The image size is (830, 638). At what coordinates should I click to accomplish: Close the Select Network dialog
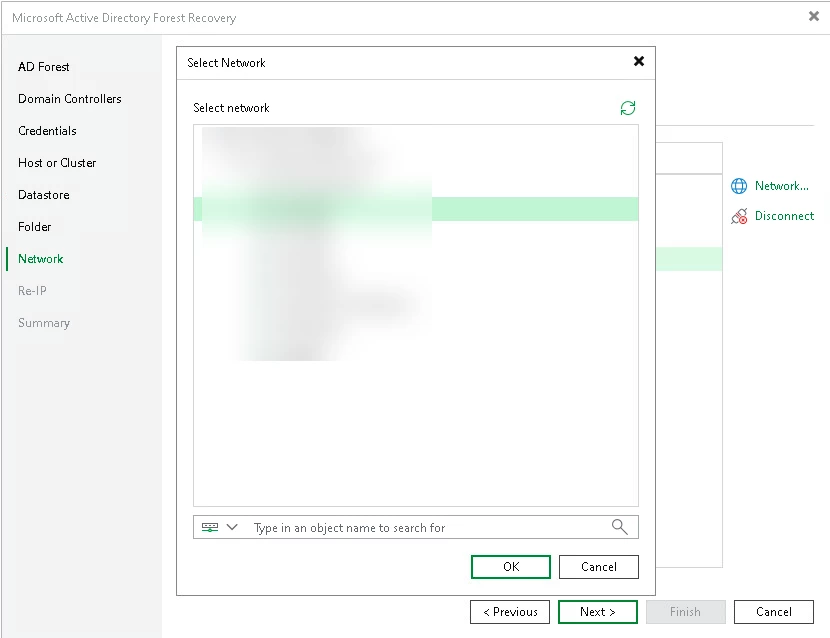tap(639, 61)
